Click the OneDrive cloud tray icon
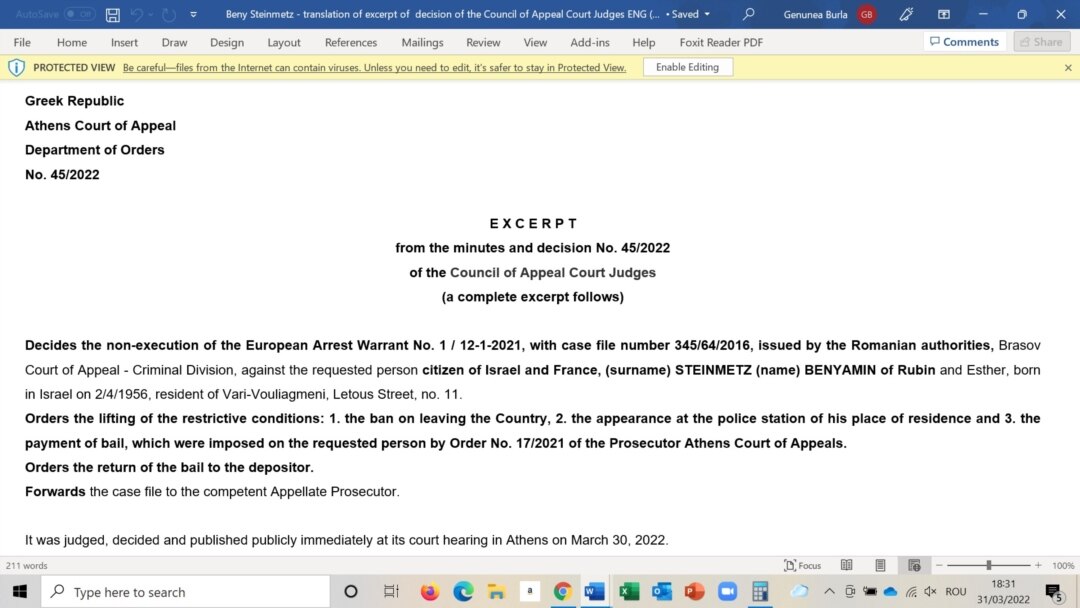Image resolution: width=1080 pixels, height=608 pixels. [891, 591]
